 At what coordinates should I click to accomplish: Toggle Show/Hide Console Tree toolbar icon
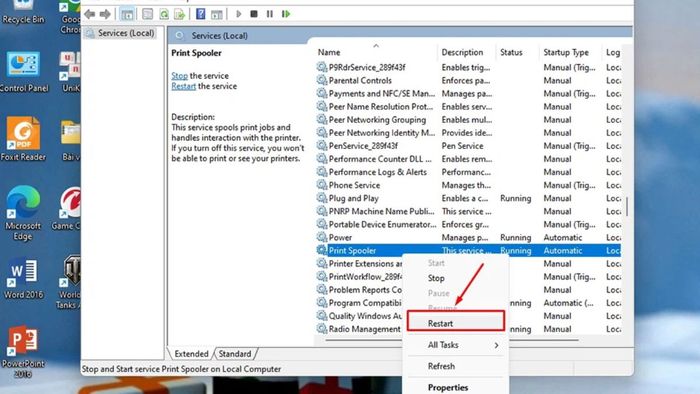[x=127, y=14]
